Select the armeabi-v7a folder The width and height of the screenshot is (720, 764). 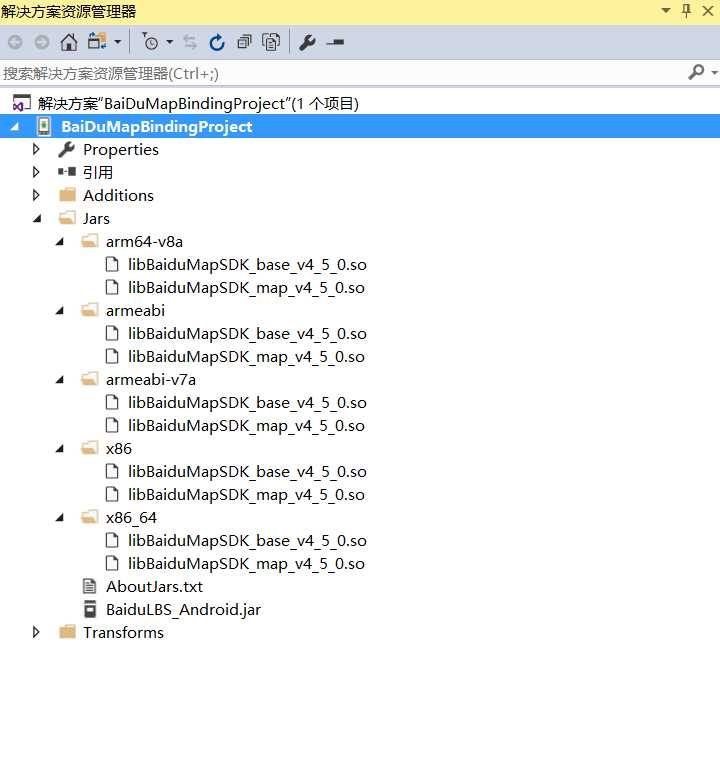tap(151, 380)
